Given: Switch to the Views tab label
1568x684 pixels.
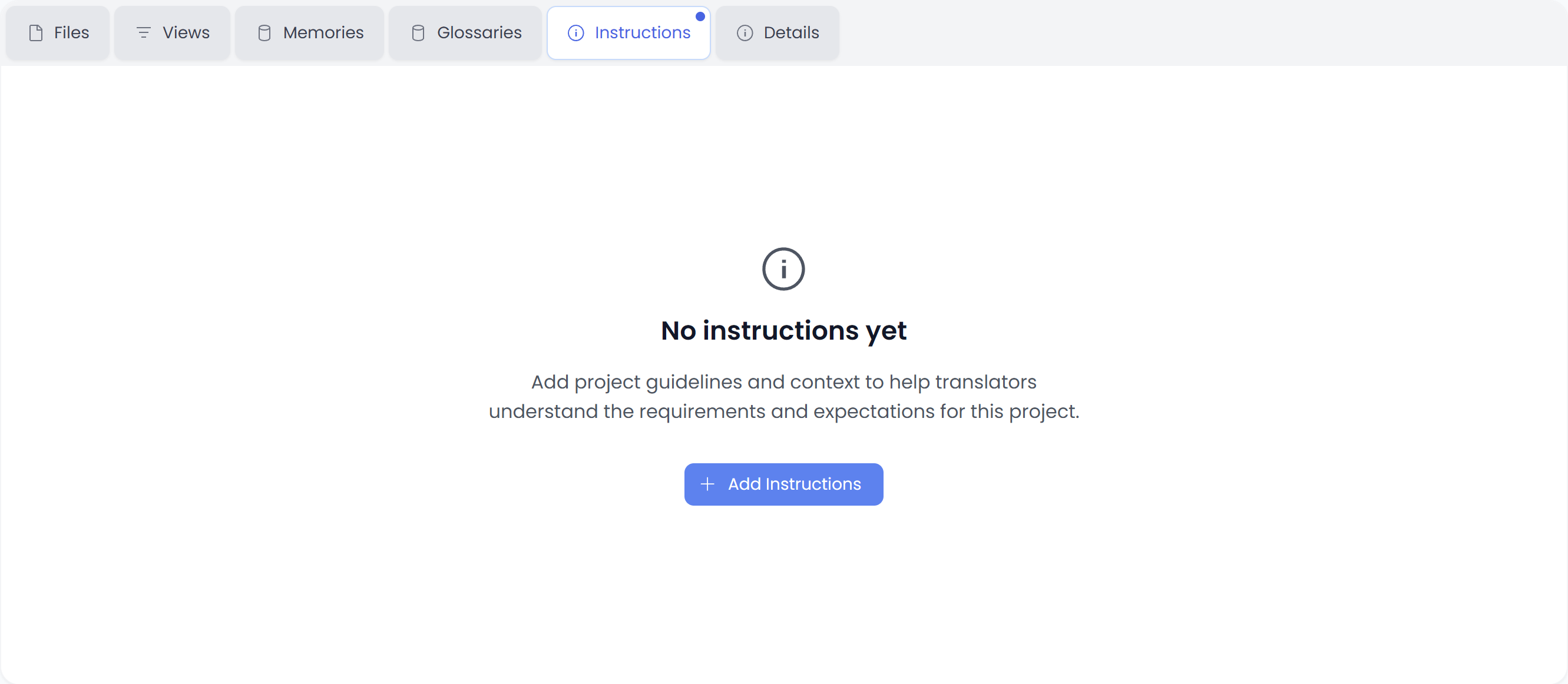Looking at the screenshot, I should coord(186,33).
